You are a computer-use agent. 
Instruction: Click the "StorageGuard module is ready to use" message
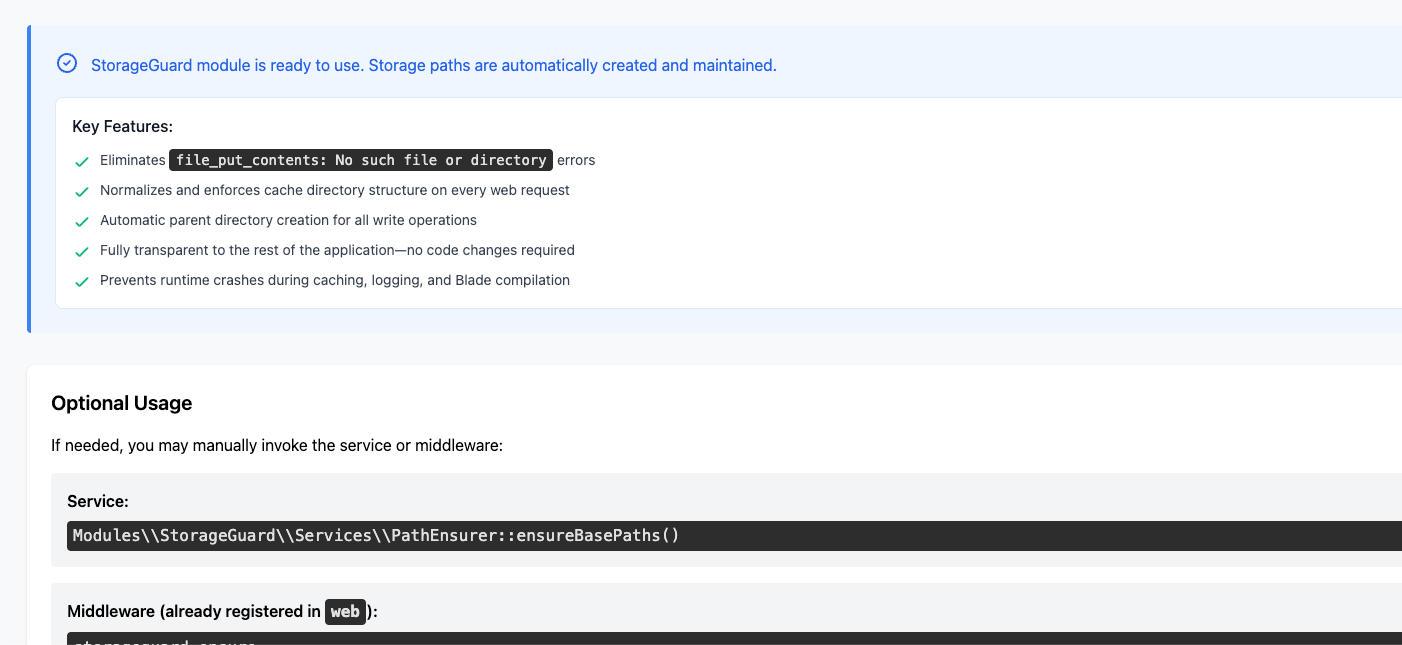[433, 65]
